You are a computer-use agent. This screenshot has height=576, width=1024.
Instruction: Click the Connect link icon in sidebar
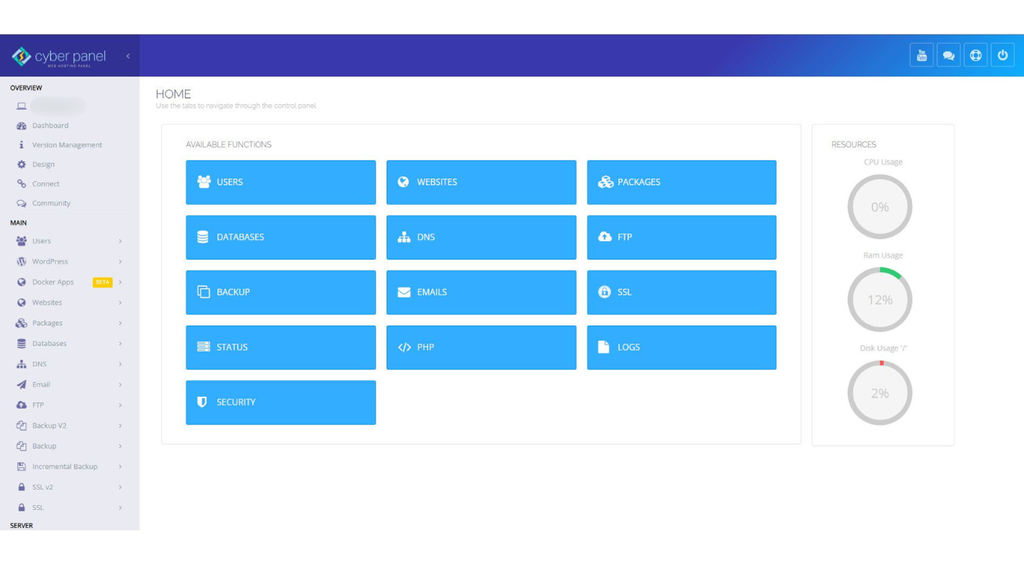22,184
